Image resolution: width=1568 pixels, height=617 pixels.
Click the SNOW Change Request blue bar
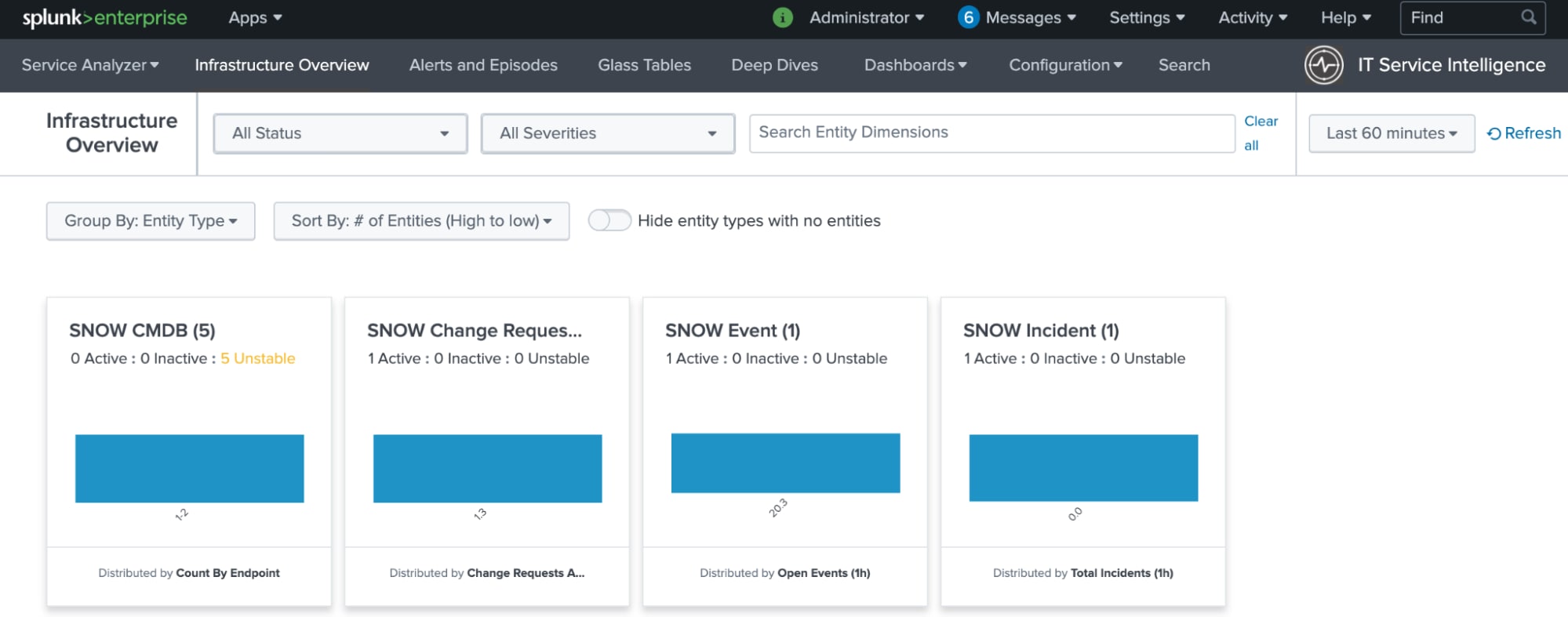(487, 469)
